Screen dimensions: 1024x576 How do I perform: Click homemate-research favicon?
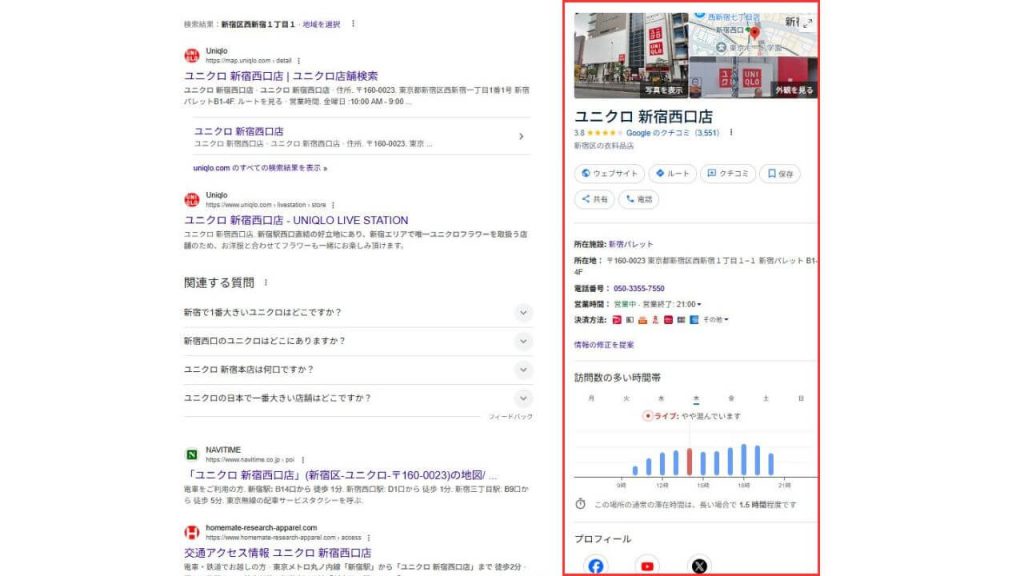pos(191,532)
